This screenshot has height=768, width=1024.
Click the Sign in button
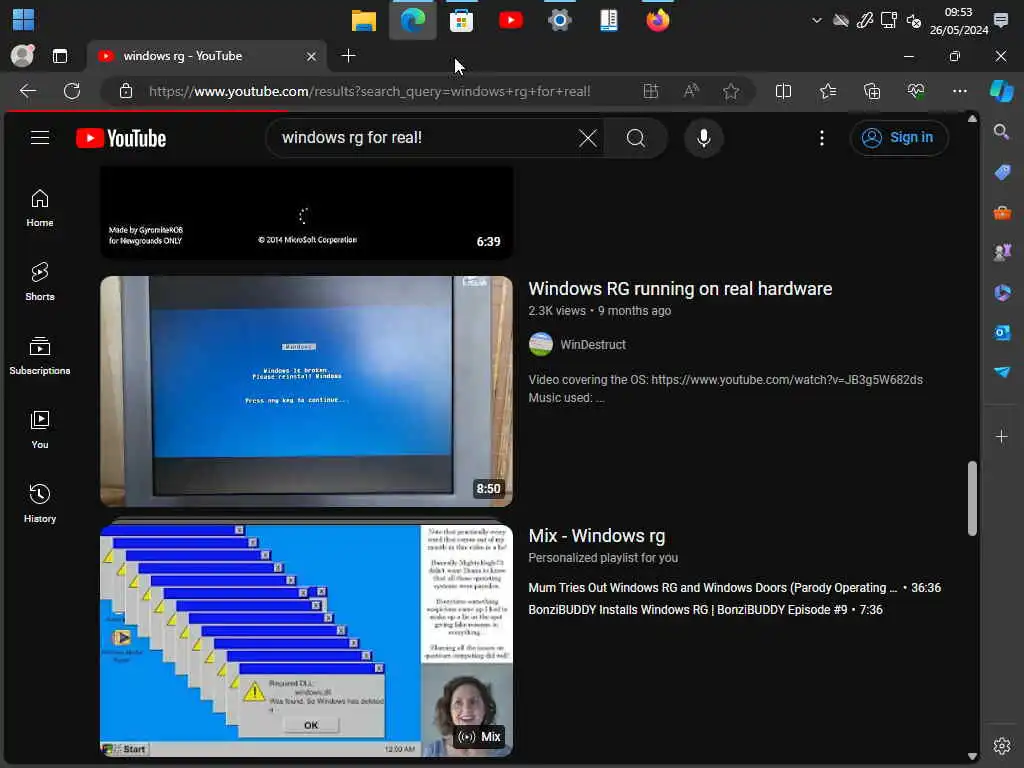899,138
